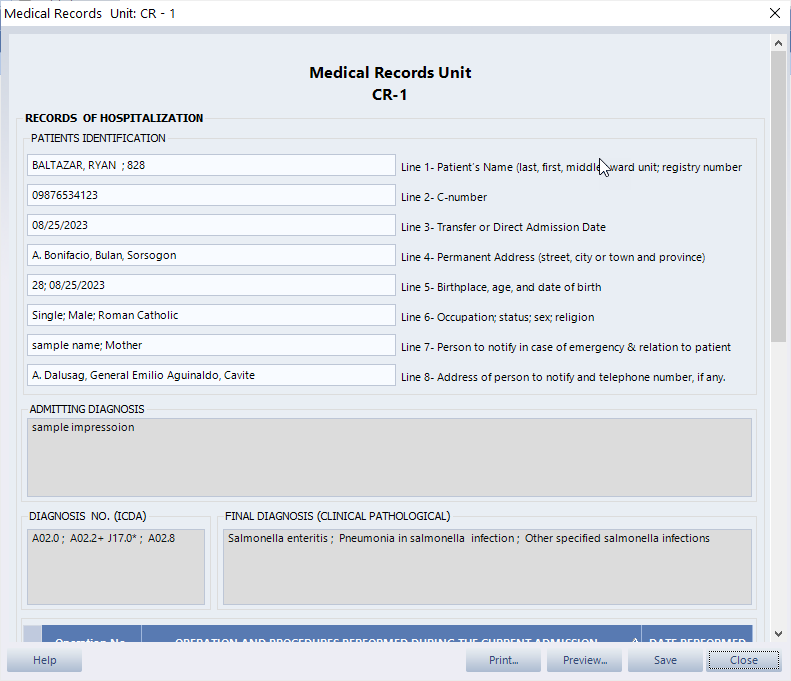
Task: Focus the emergency contact address field
Action: (x=211, y=375)
